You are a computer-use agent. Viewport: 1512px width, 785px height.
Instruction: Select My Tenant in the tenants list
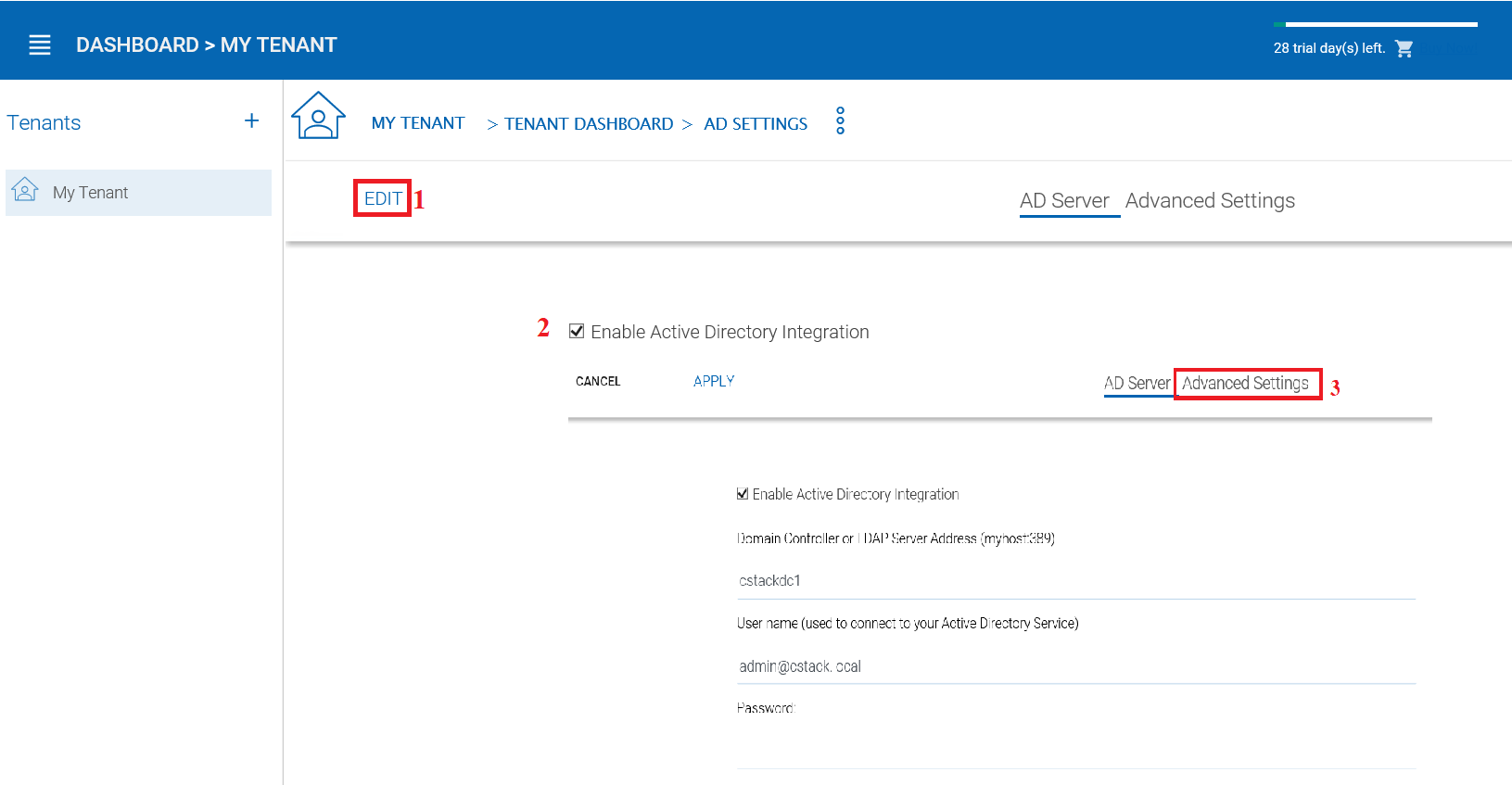(138, 193)
